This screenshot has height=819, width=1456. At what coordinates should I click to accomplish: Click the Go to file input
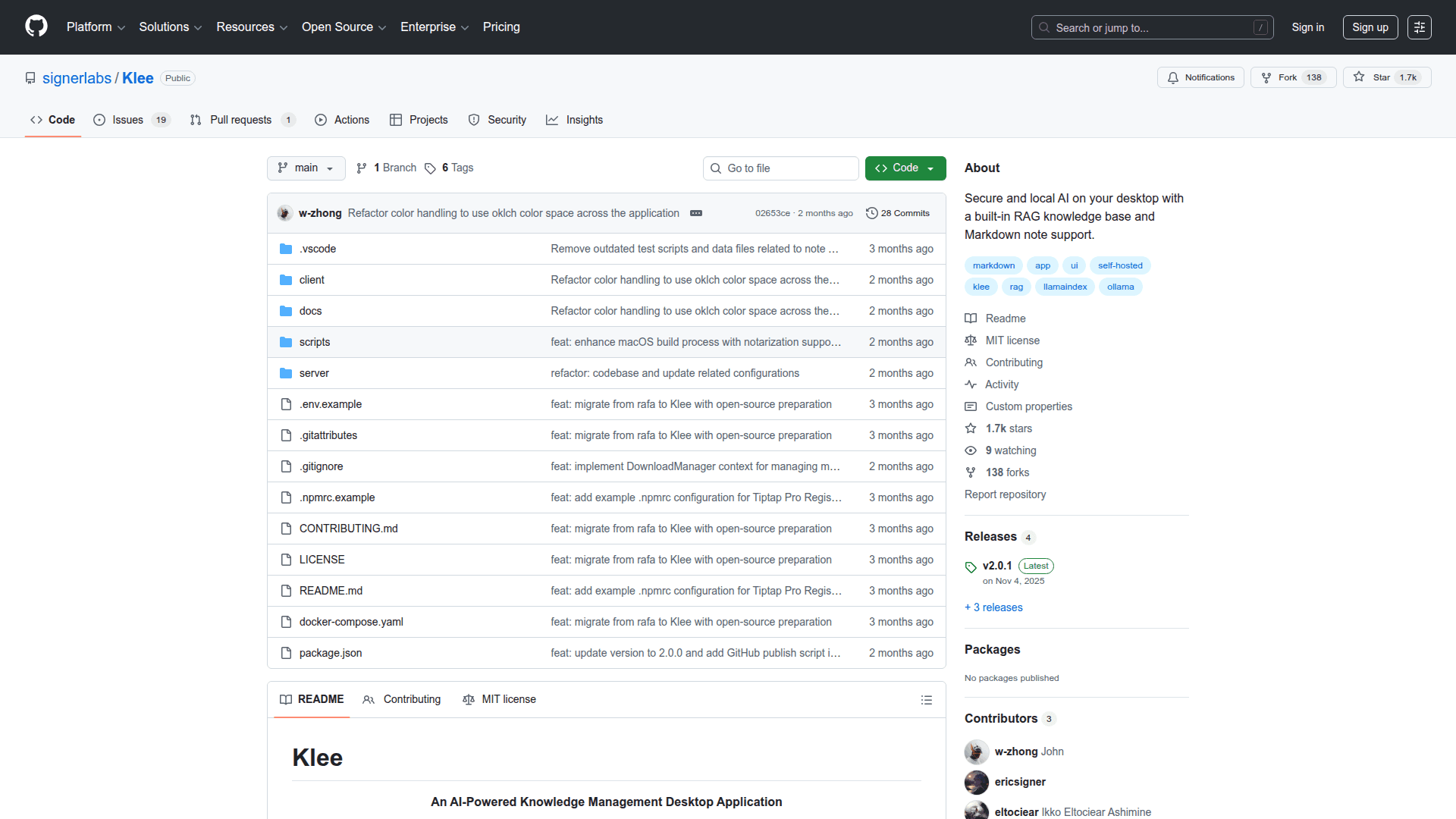[781, 168]
